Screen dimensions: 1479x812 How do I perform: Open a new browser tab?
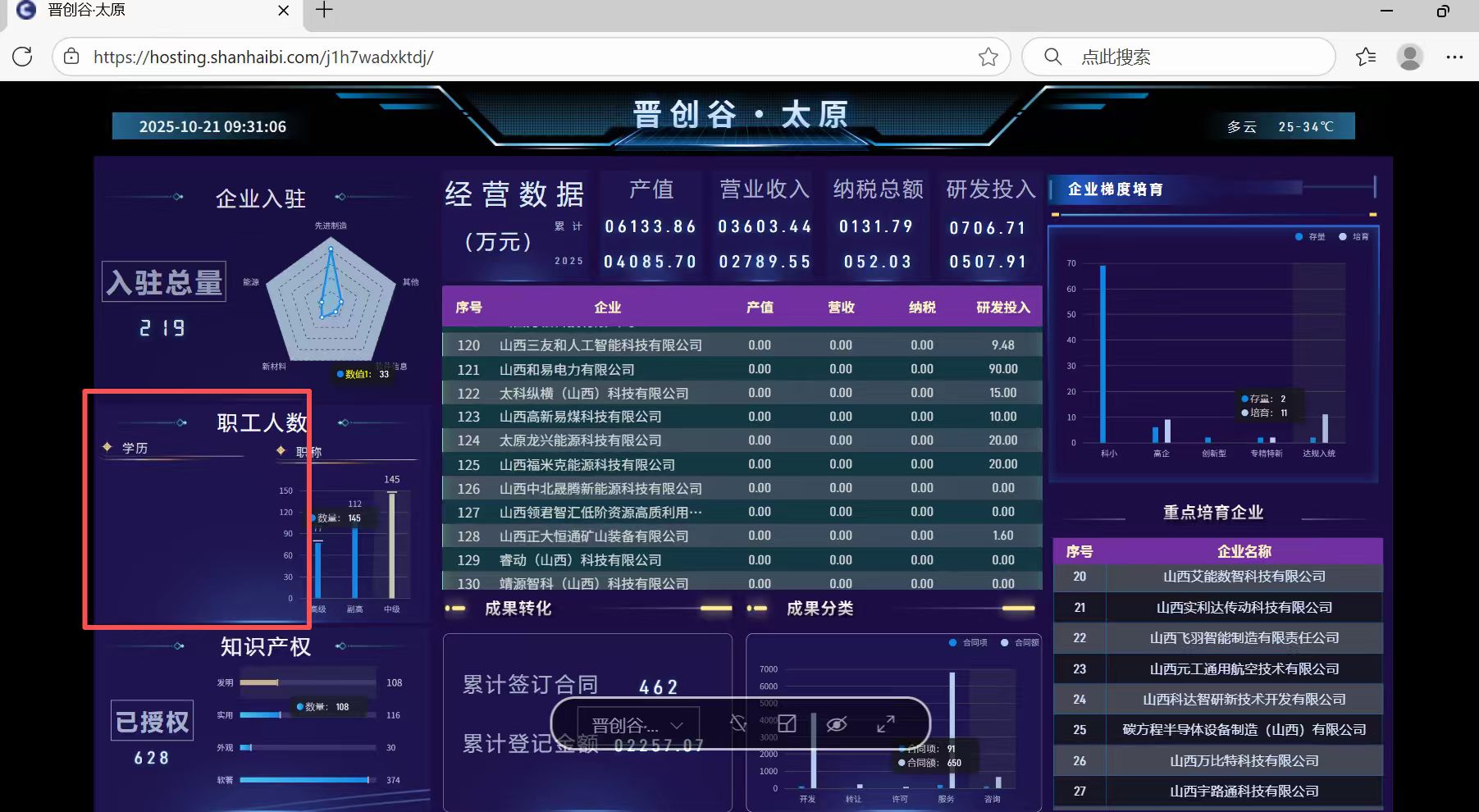324,11
